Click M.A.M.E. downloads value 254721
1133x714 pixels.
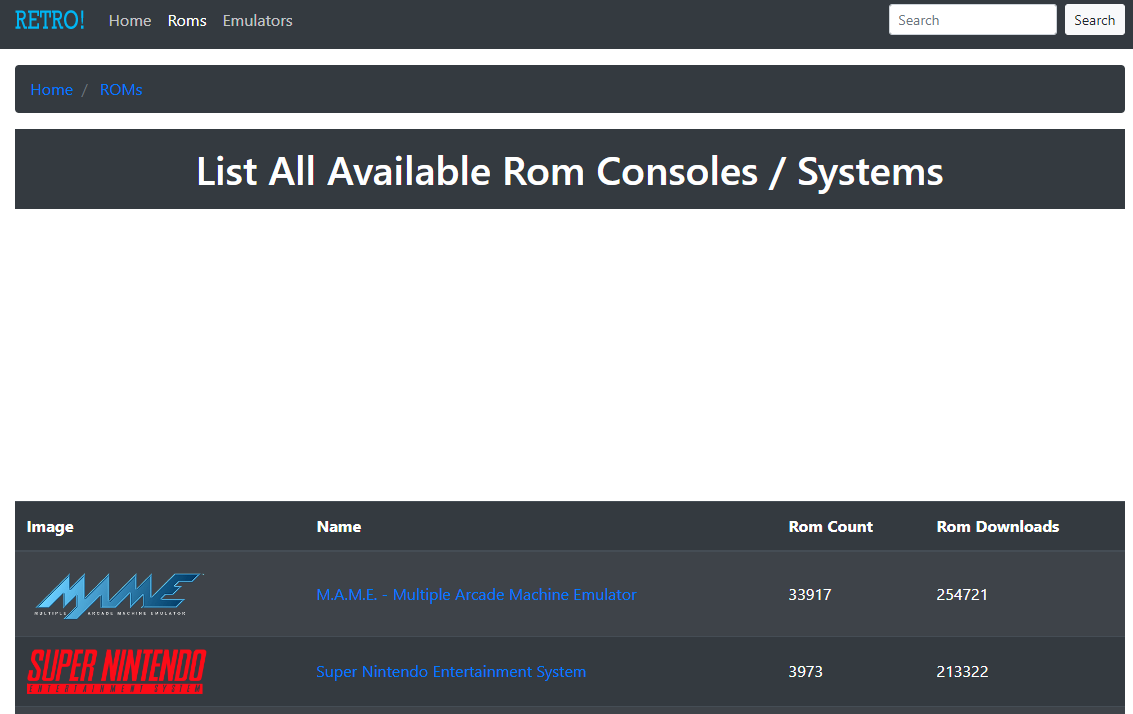click(x=962, y=594)
